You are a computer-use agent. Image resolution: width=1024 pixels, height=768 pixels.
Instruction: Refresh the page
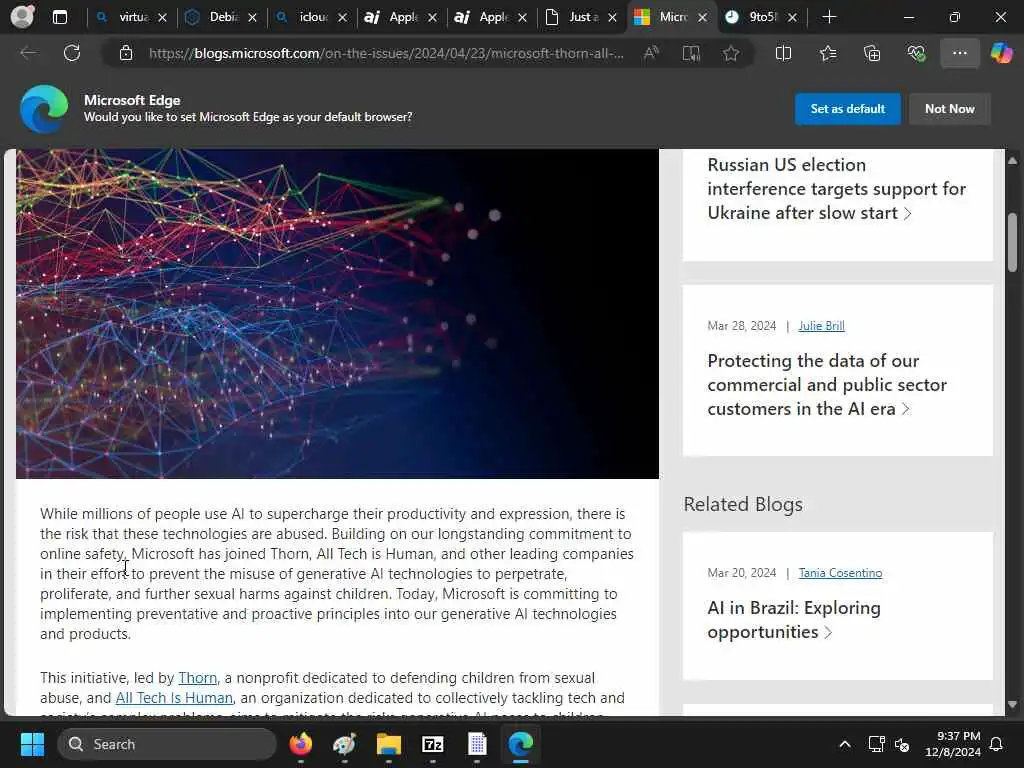coord(72,53)
